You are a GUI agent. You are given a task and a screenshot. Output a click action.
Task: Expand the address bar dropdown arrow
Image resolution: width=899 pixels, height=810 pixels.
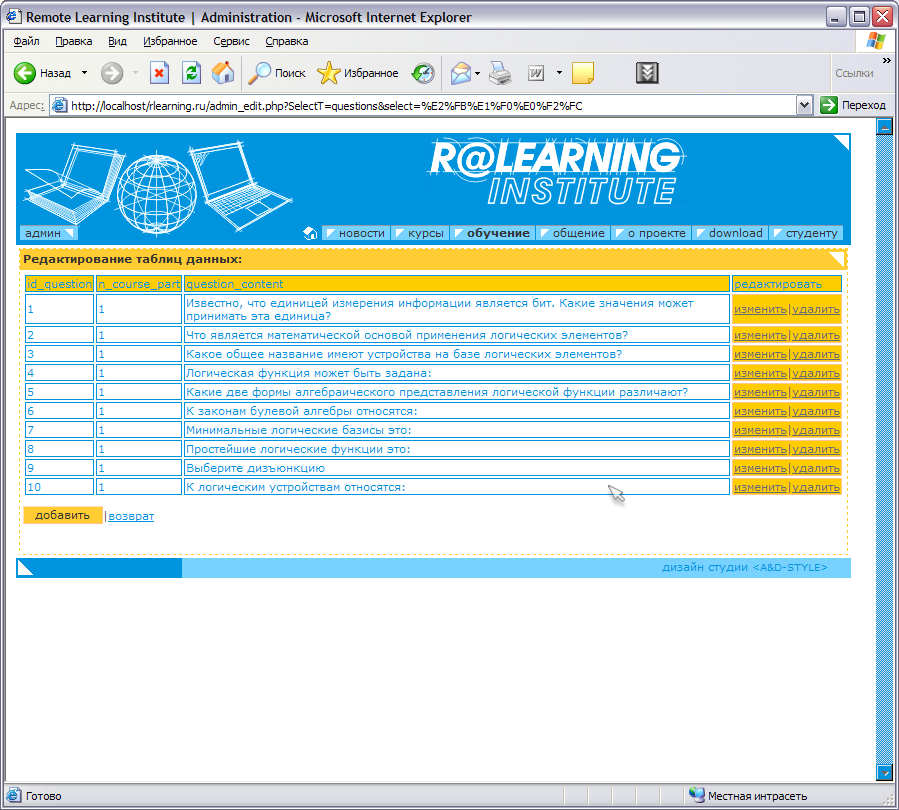(x=804, y=105)
